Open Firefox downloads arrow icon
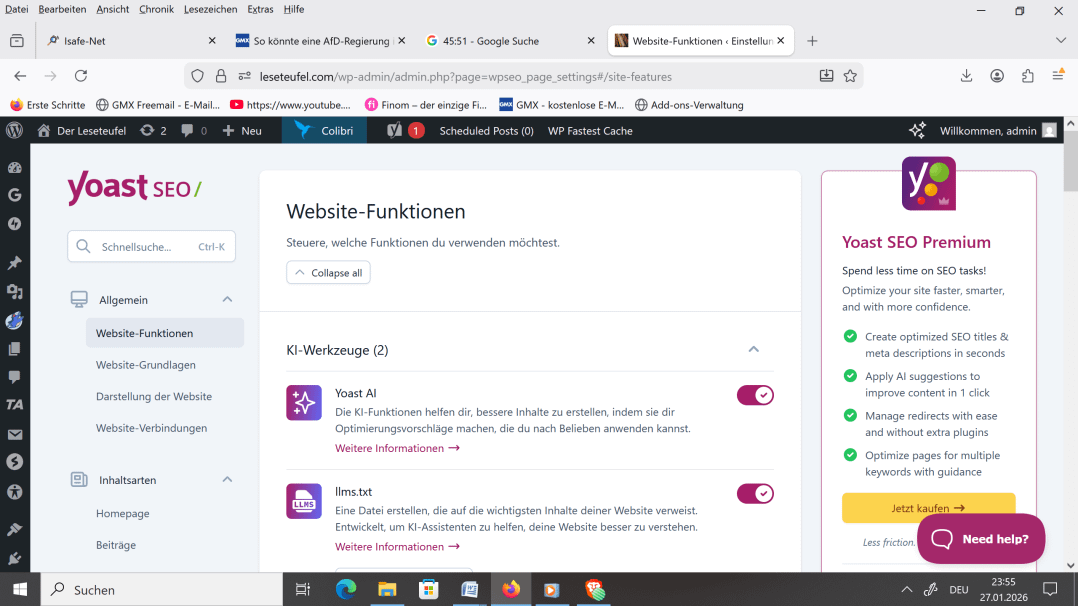1078x606 pixels. coord(966,76)
